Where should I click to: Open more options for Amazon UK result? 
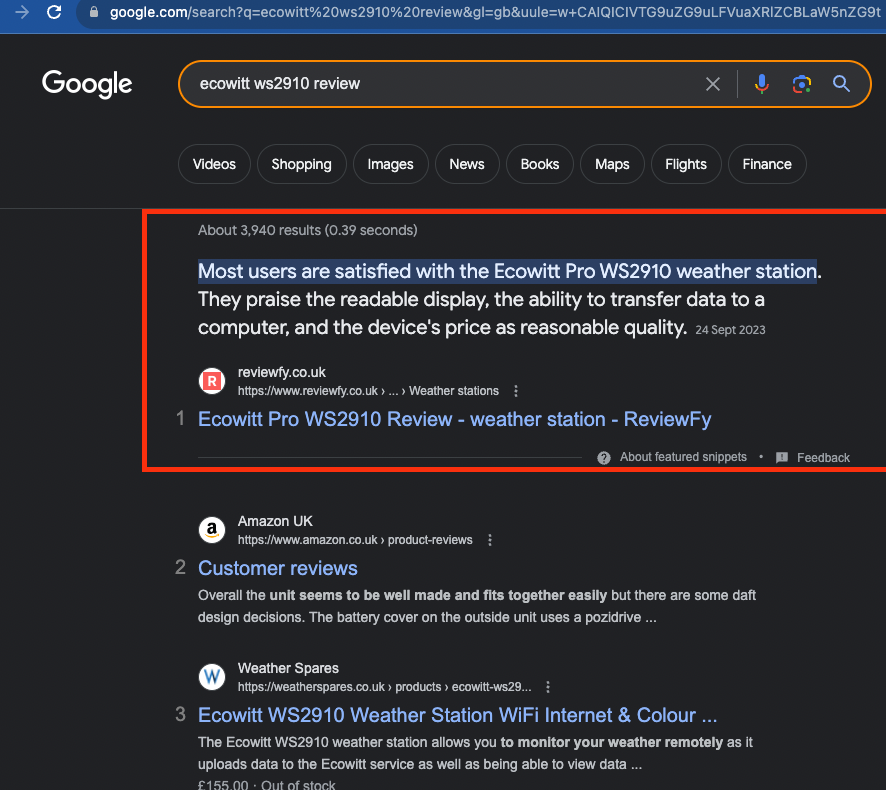click(x=489, y=540)
